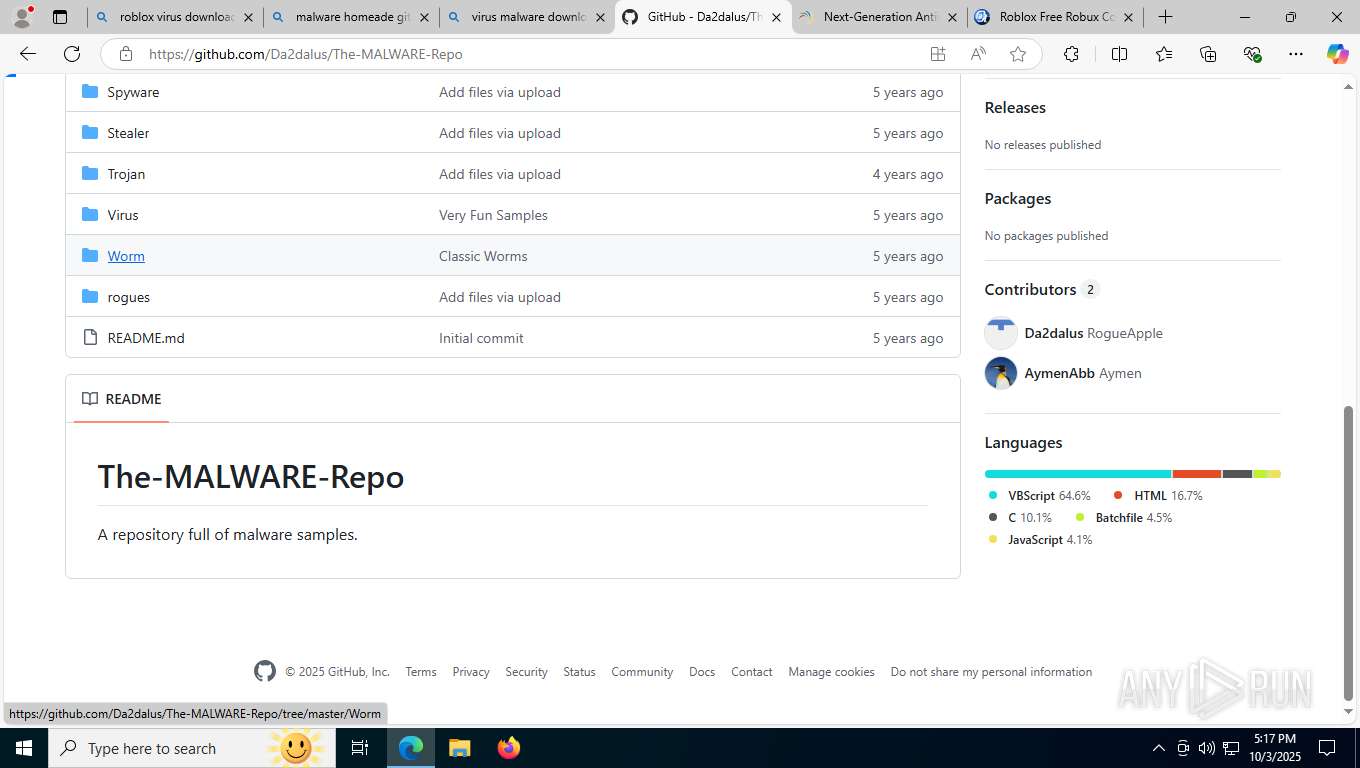Toggle split screen view icon

(1119, 54)
